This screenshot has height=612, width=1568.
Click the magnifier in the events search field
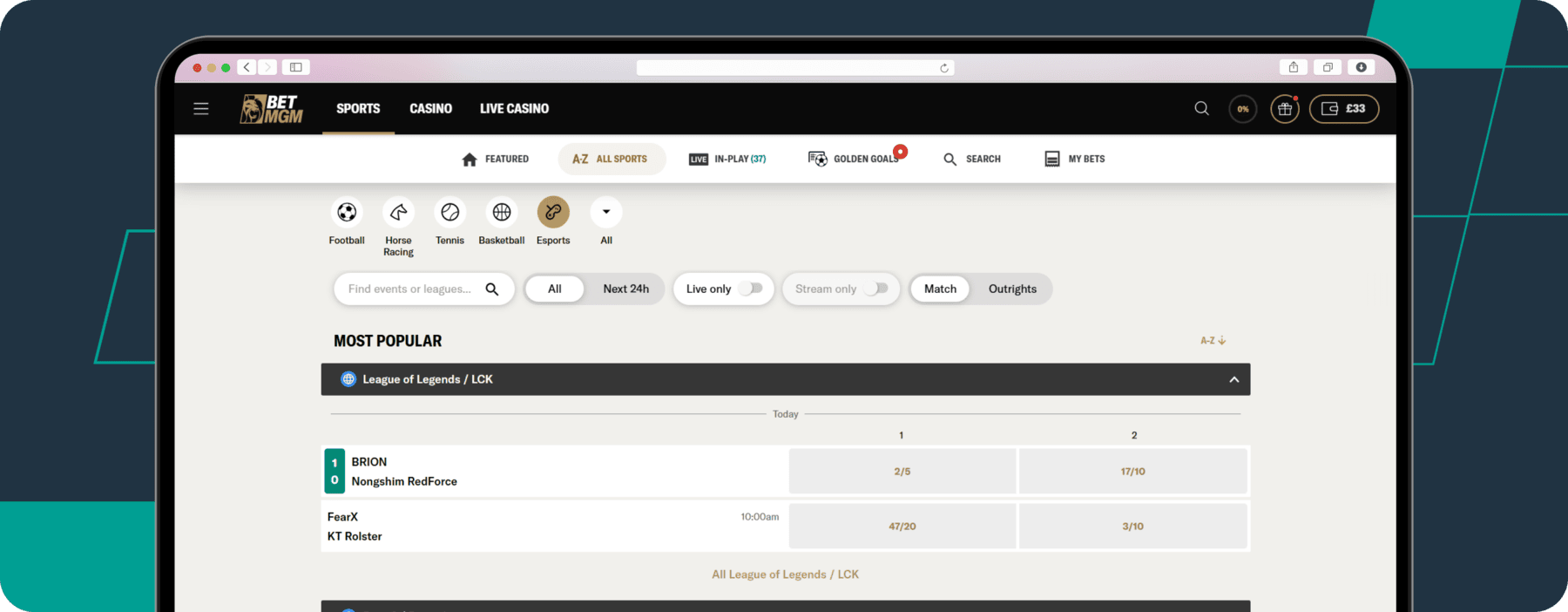pyautogui.click(x=492, y=289)
